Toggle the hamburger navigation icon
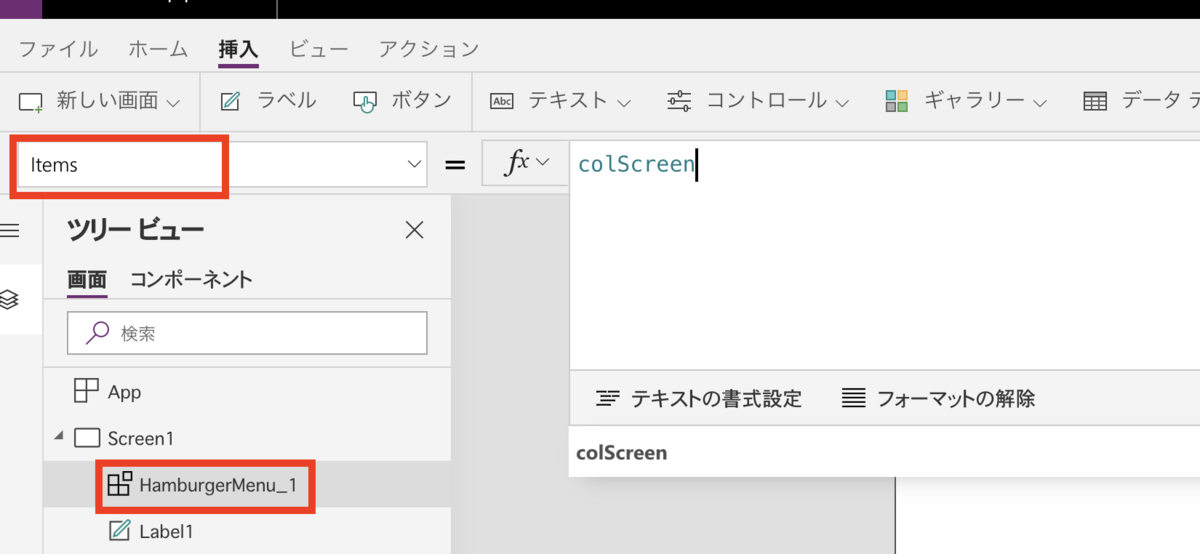The height and width of the screenshot is (554, 1200). point(10,231)
